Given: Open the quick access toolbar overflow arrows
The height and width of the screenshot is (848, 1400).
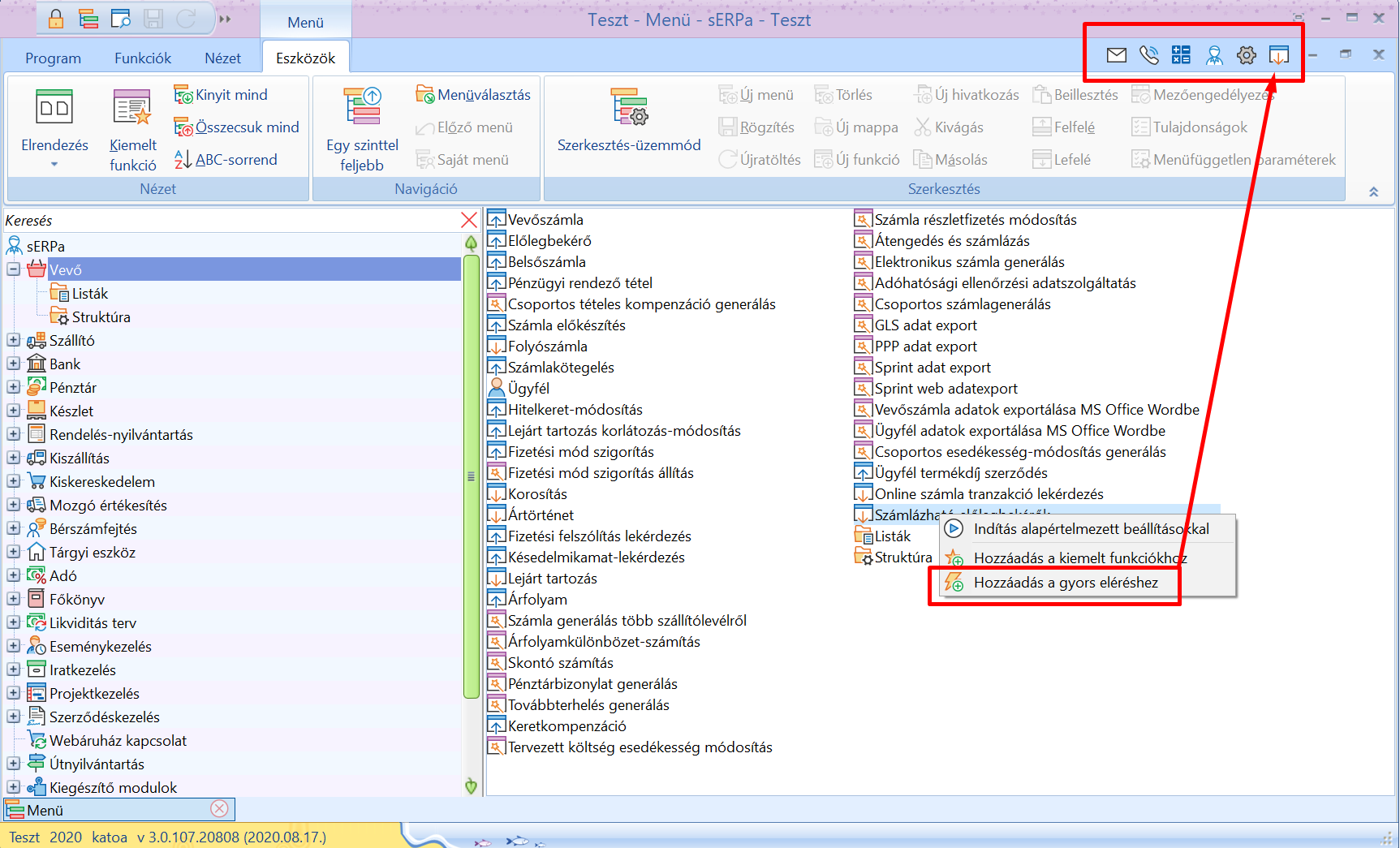Looking at the screenshot, I should 226,19.
